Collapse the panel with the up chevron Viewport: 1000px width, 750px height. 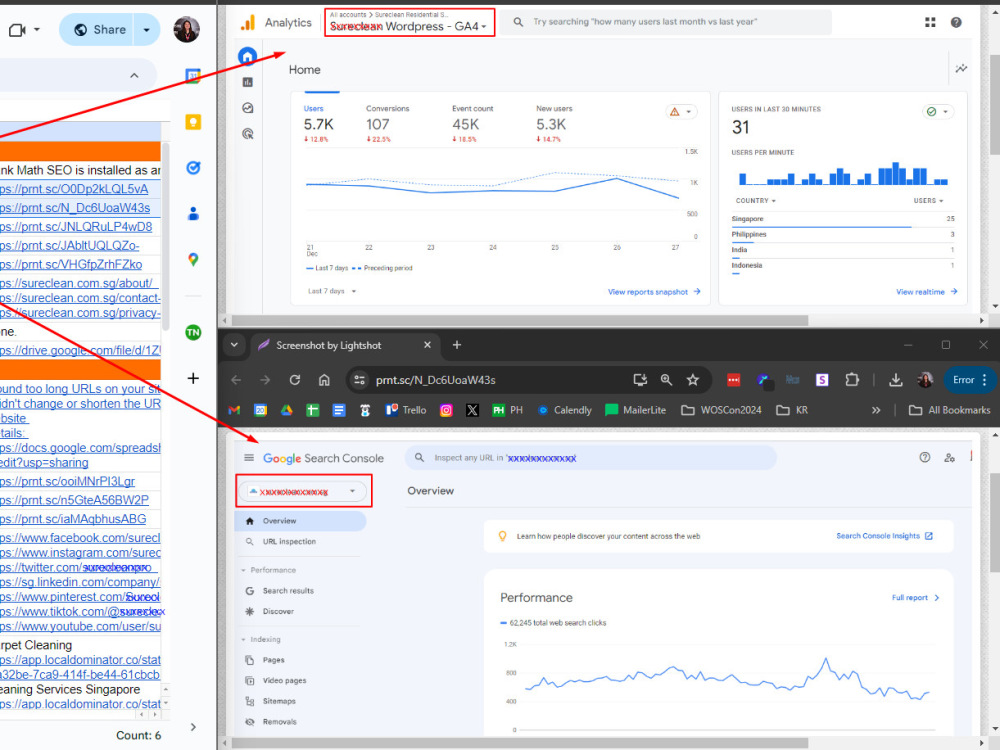coord(134,75)
